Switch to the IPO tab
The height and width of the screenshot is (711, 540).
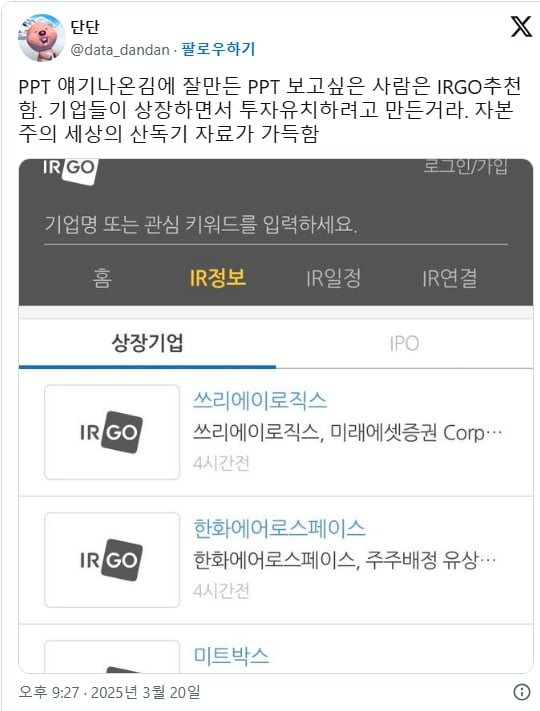tap(404, 343)
